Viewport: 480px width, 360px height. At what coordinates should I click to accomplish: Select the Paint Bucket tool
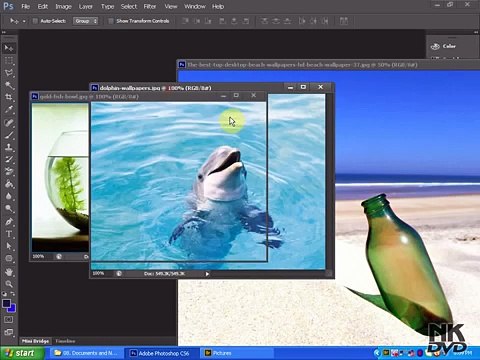pos(9,184)
